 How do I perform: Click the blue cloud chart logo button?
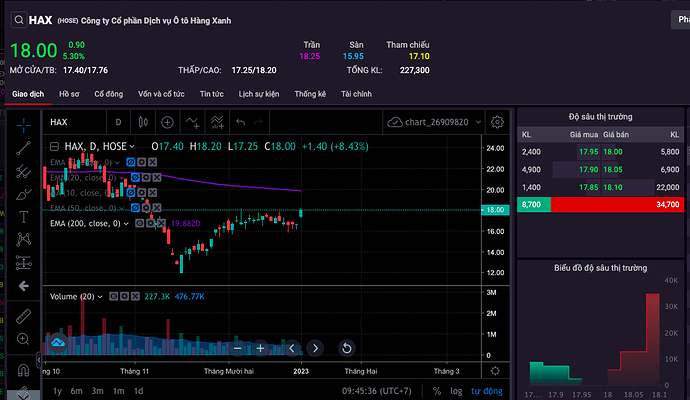(x=58, y=342)
